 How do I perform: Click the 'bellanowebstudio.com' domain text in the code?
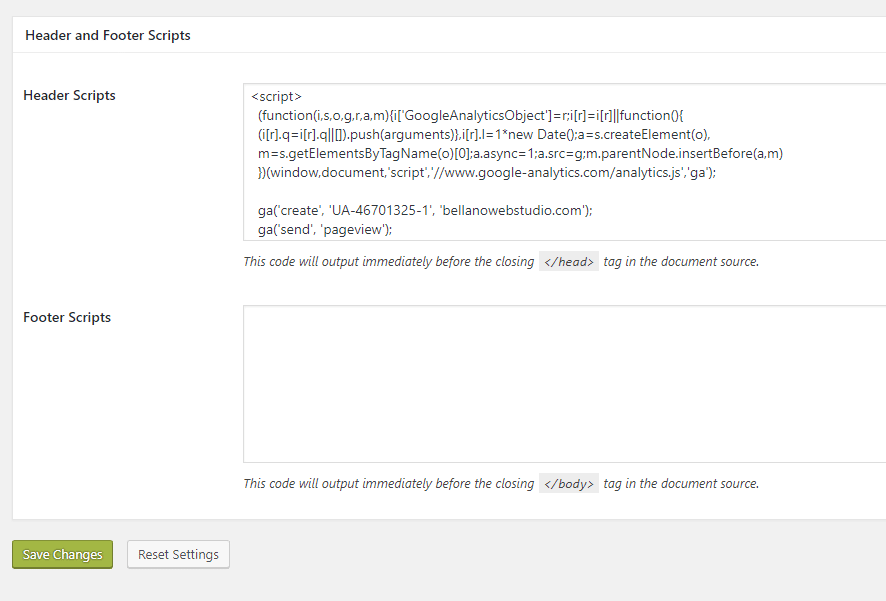click(x=511, y=210)
